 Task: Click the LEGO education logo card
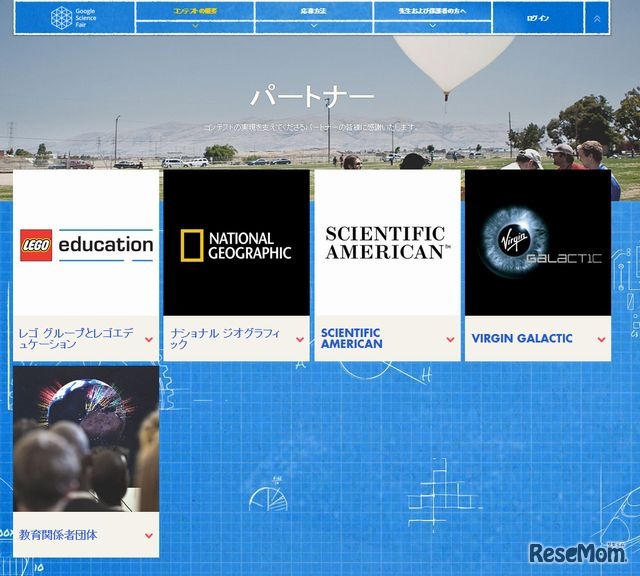86,243
